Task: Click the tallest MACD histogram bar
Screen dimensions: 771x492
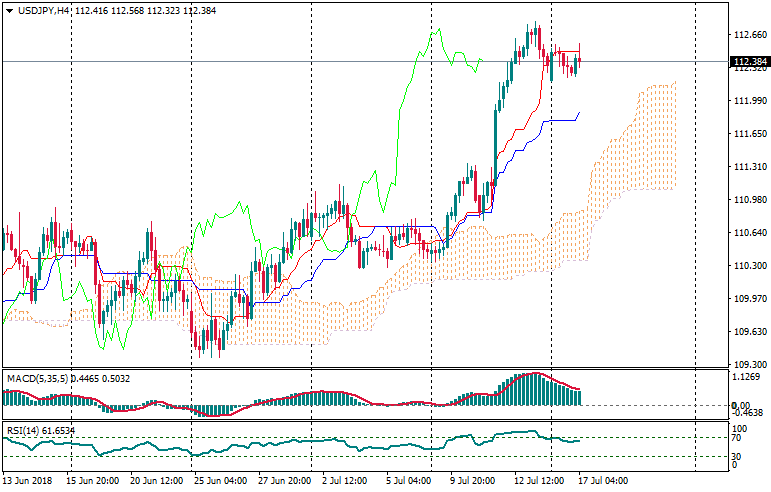Action: (532, 389)
